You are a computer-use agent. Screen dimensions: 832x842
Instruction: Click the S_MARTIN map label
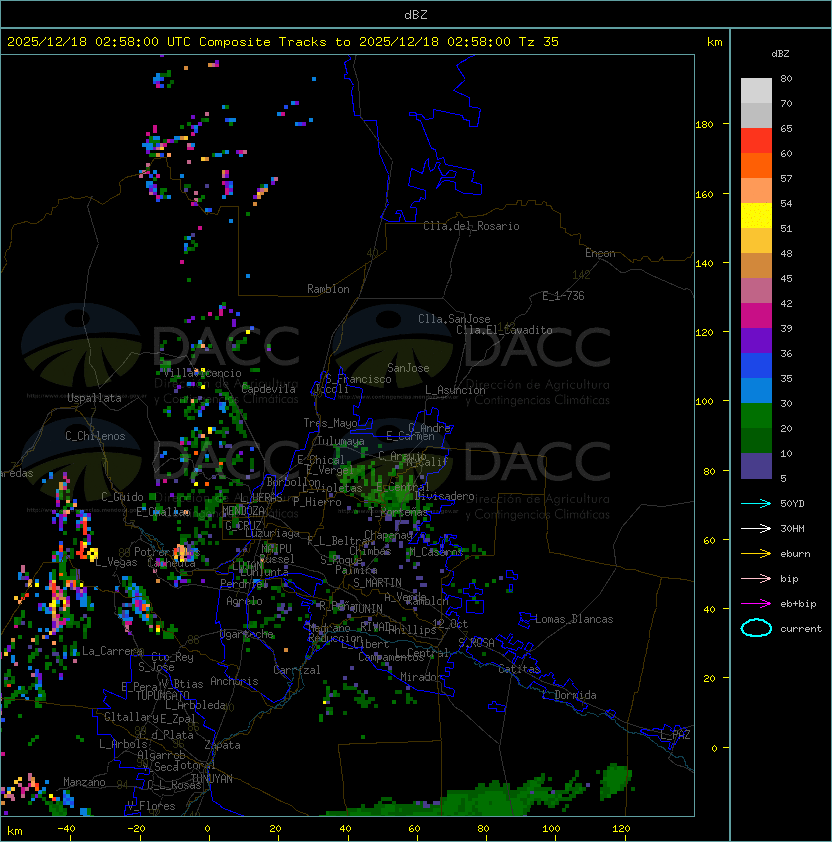[x=377, y=583]
